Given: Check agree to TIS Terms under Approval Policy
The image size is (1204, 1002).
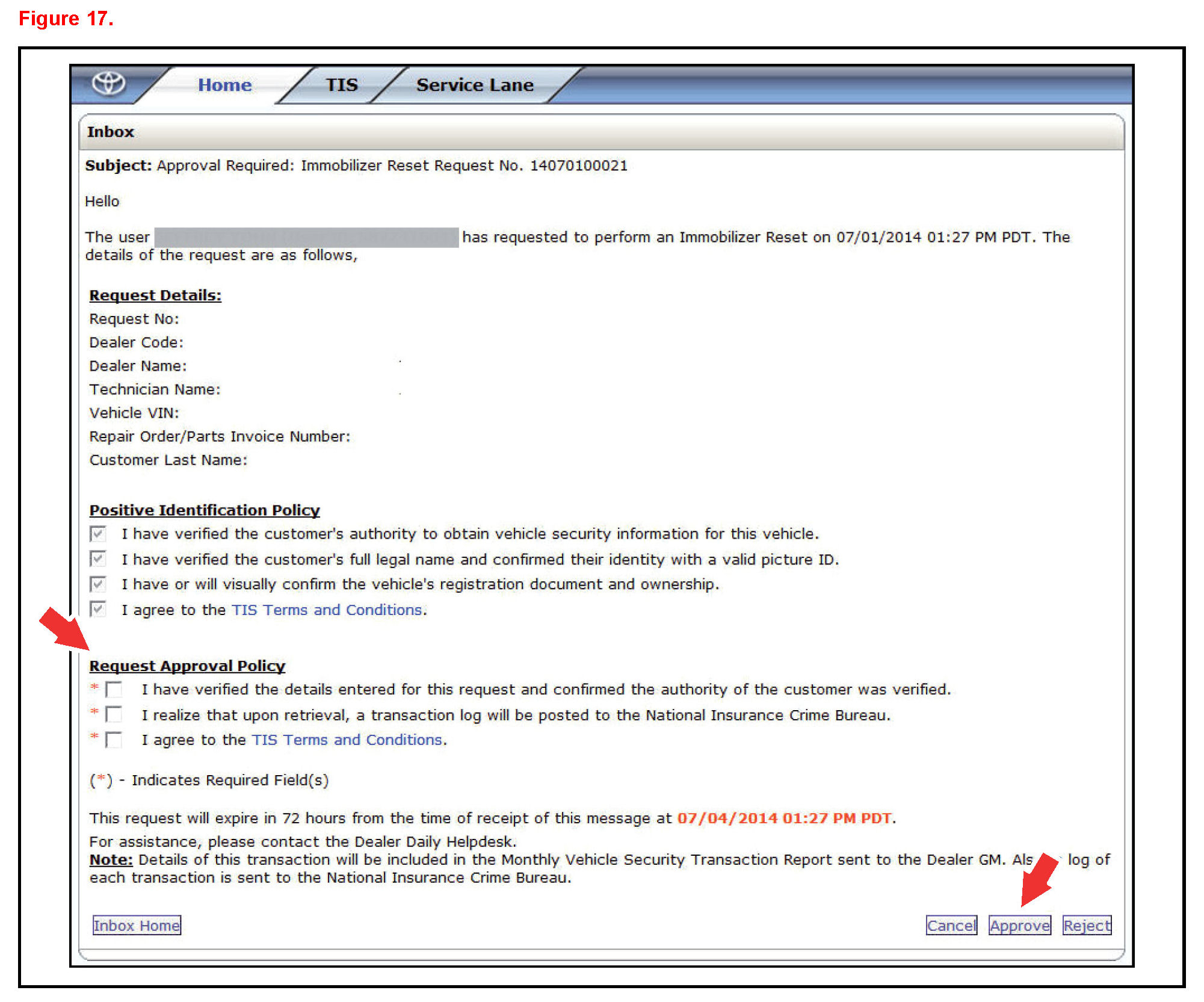Looking at the screenshot, I should tap(114, 740).
